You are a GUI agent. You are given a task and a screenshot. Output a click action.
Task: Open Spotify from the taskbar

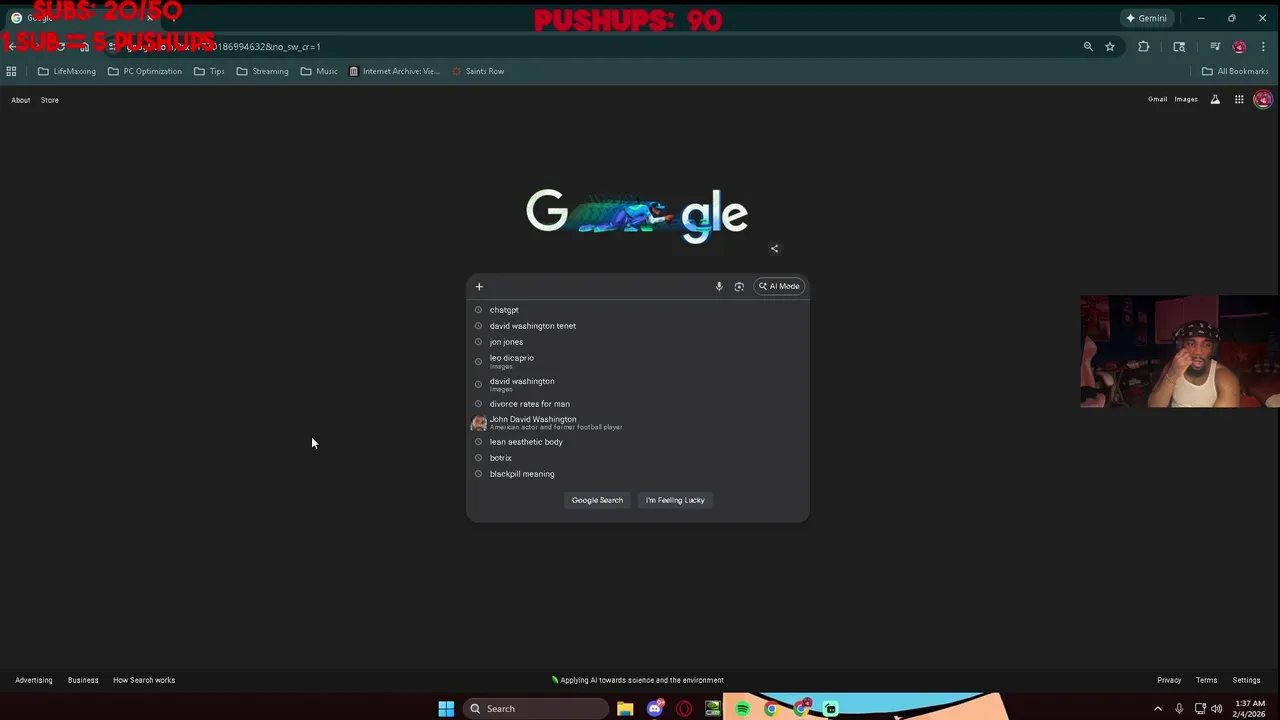click(x=742, y=709)
